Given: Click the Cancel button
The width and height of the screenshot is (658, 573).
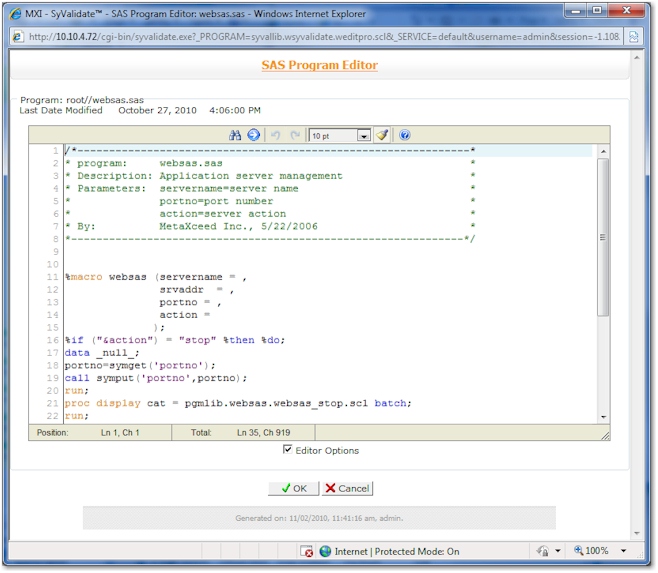Looking at the screenshot, I should click(347, 489).
